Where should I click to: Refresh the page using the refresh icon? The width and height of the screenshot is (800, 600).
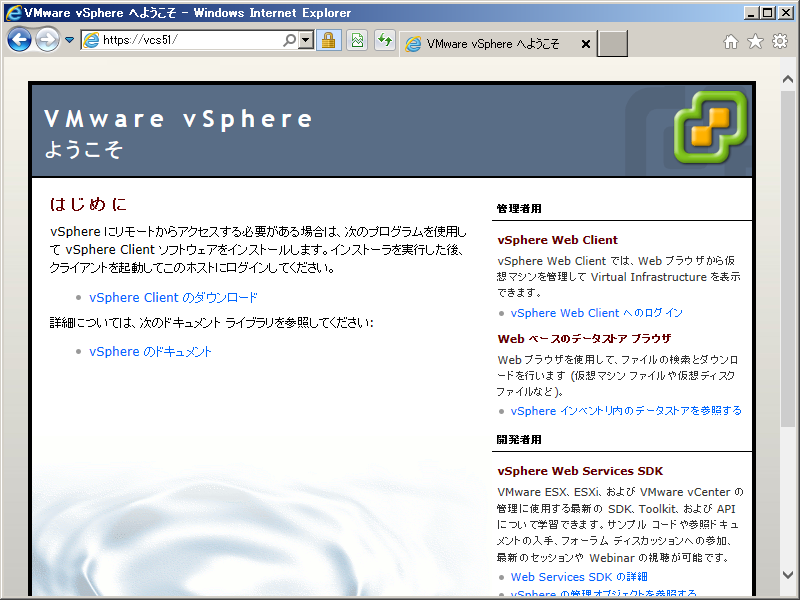(384, 42)
